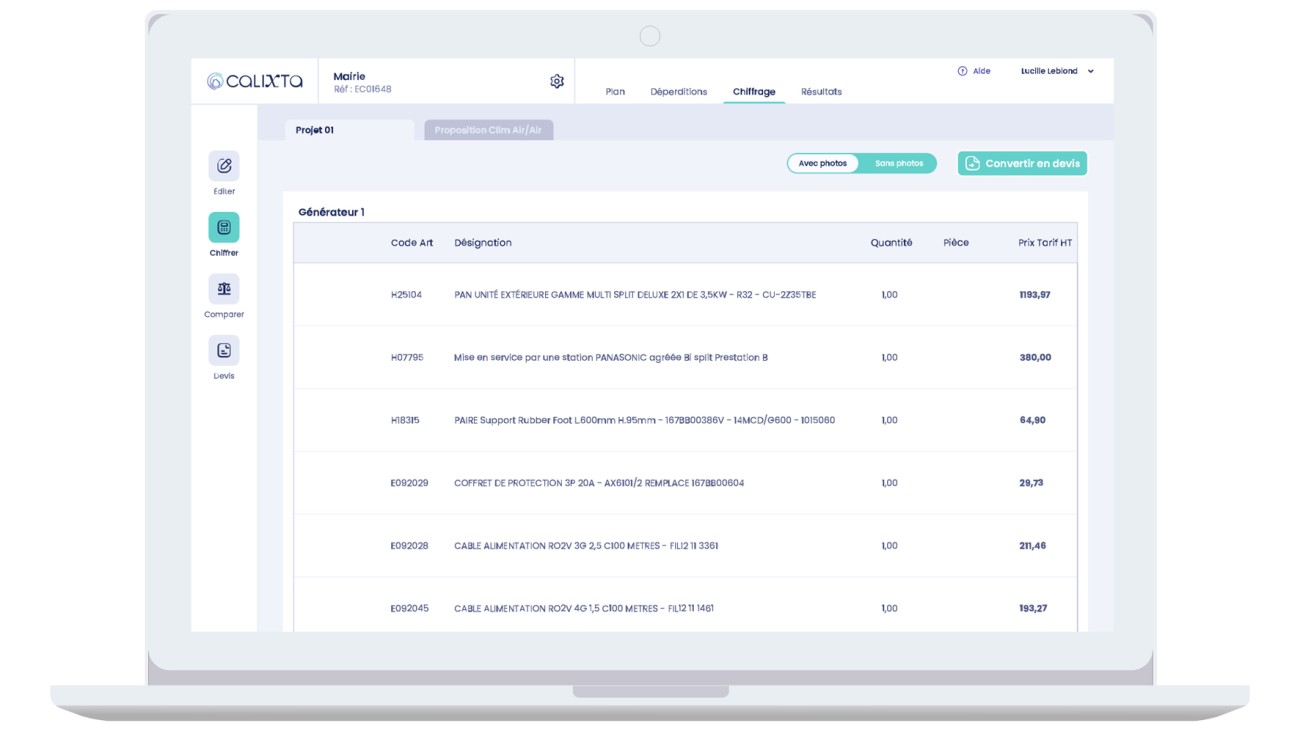Open the Chiffrer calculator panel
1300x731 pixels.
(x=224, y=227)
